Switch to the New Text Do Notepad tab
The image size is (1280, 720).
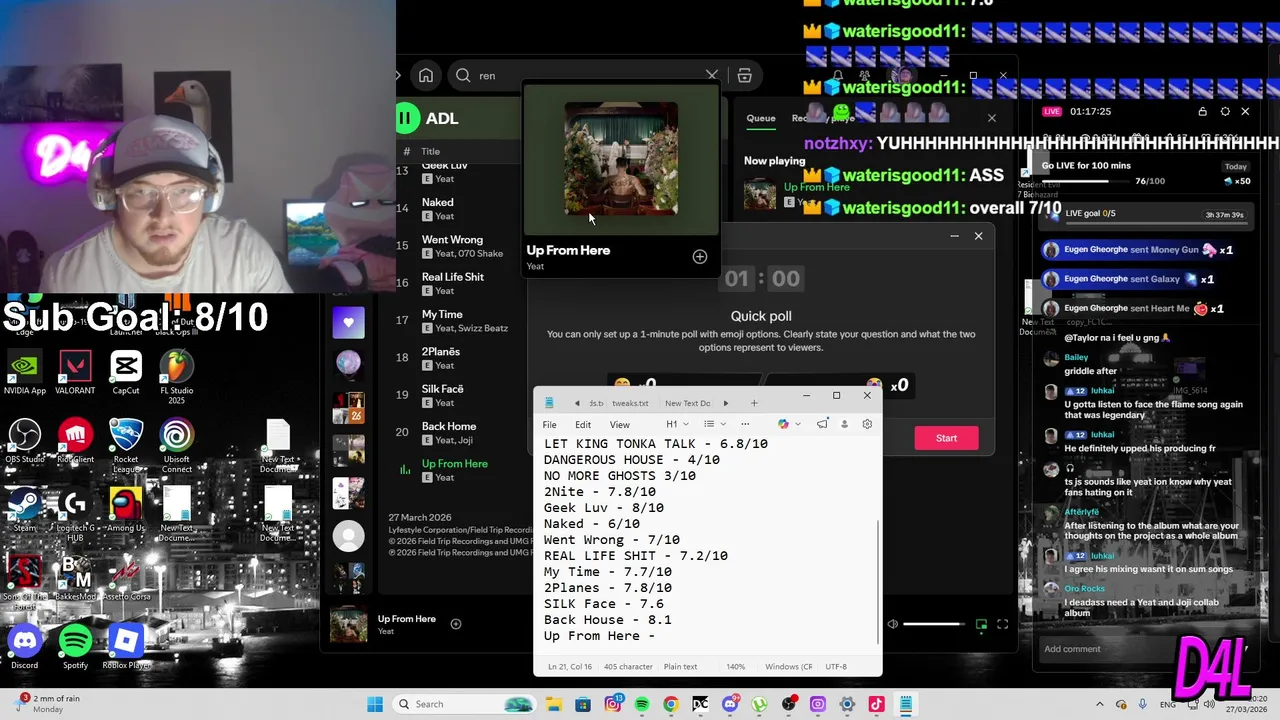coord(688,403)
